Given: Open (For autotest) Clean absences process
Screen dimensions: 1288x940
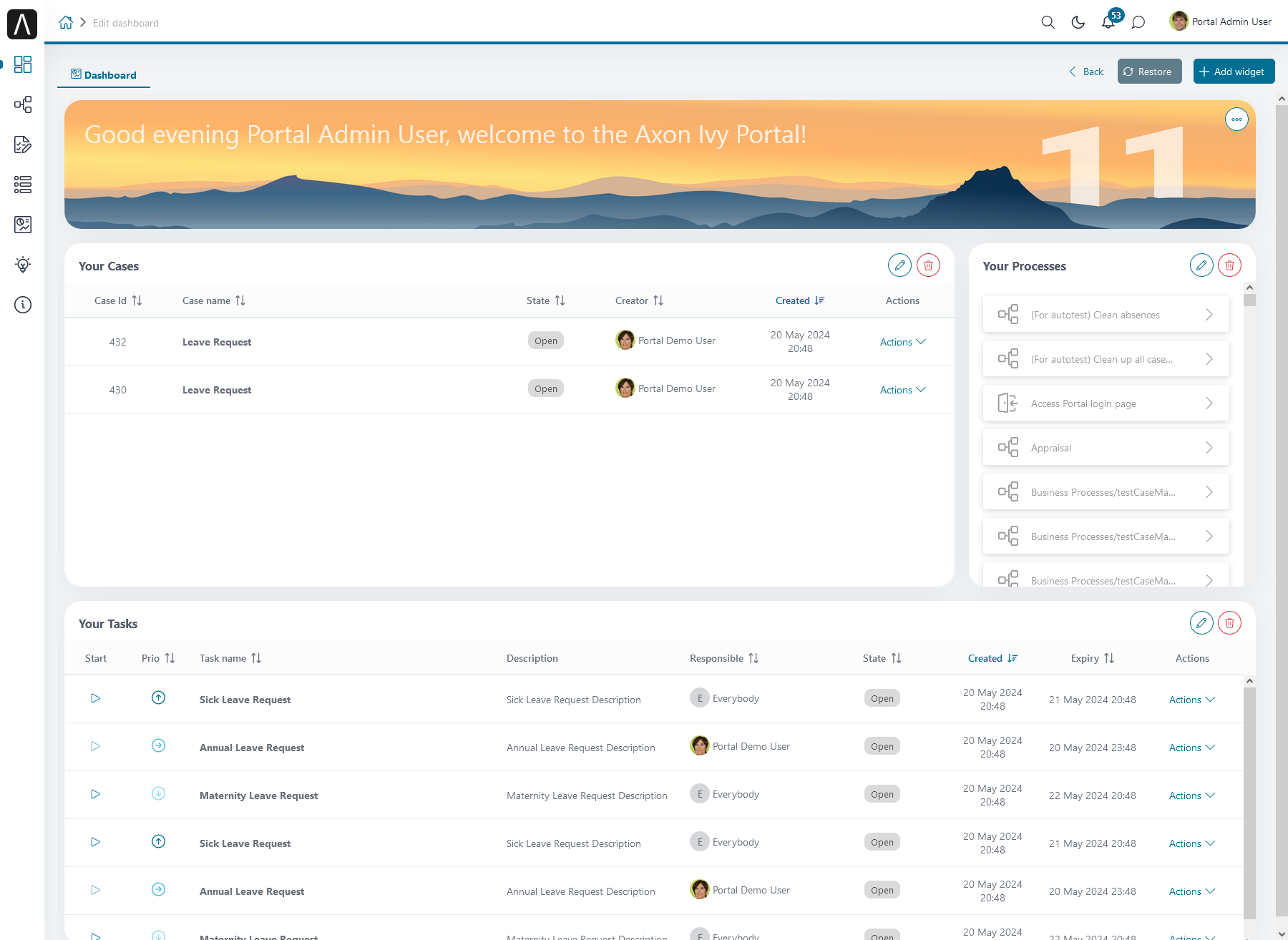Looking at the screenshot, I should pos(1106,315).
